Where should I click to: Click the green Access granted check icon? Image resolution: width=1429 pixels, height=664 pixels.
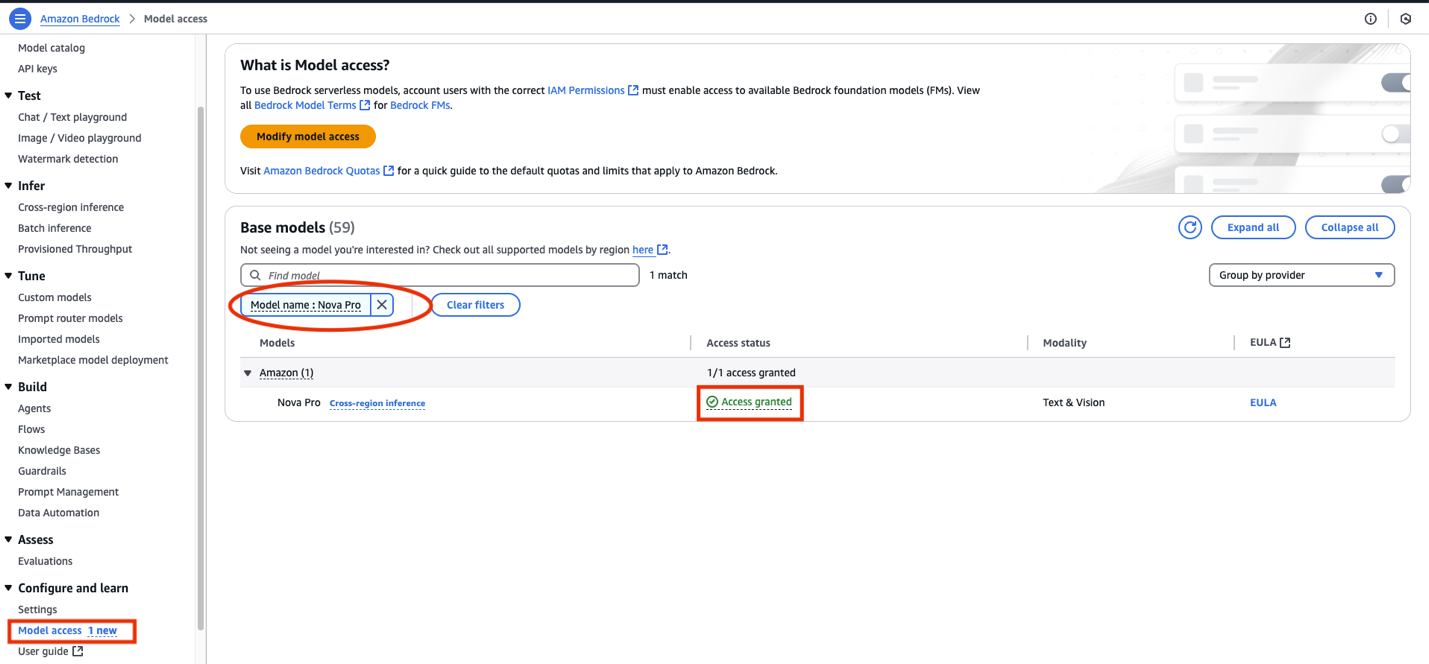712,402
